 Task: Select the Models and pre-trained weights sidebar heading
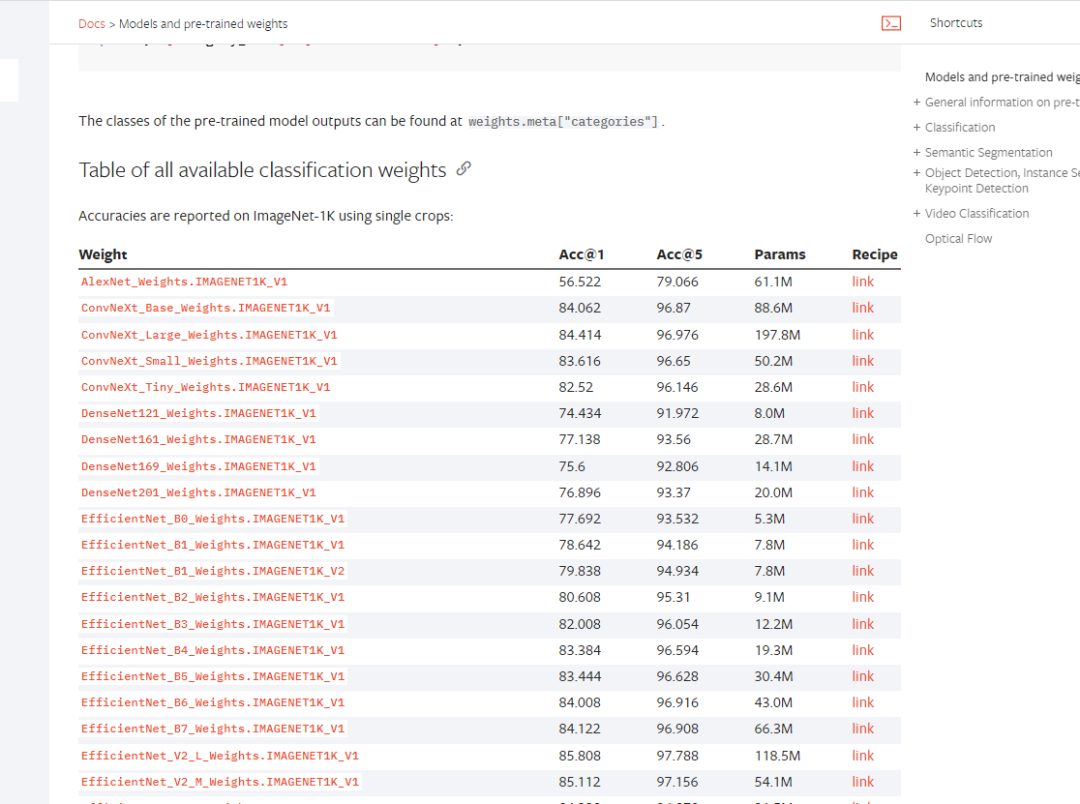pos(1002,77)
